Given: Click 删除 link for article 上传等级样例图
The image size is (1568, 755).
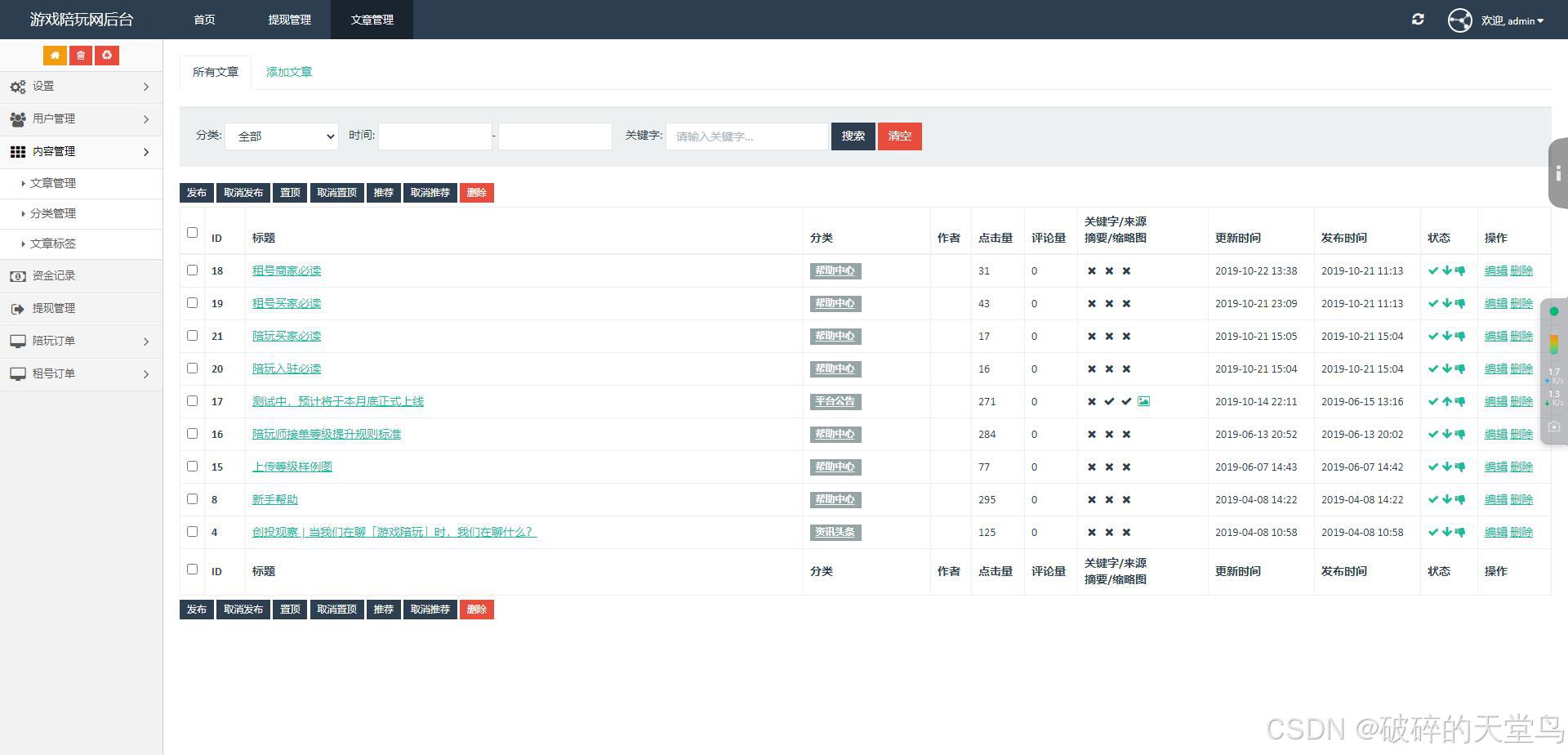Looking at the screenshot, I should point(1521,467).
